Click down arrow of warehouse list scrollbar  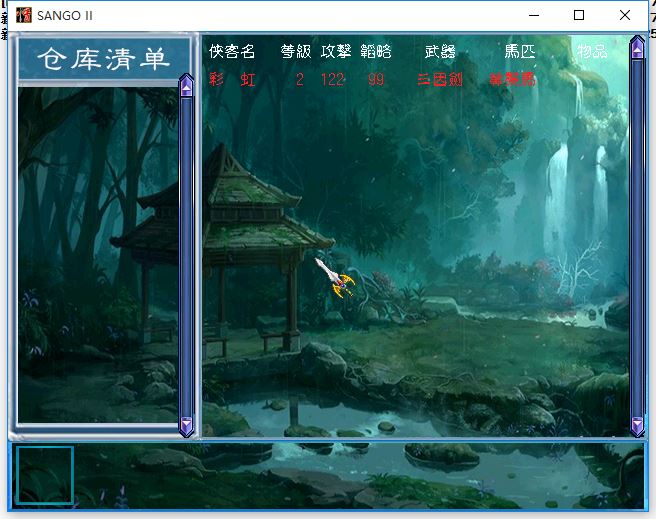point(186,426)
